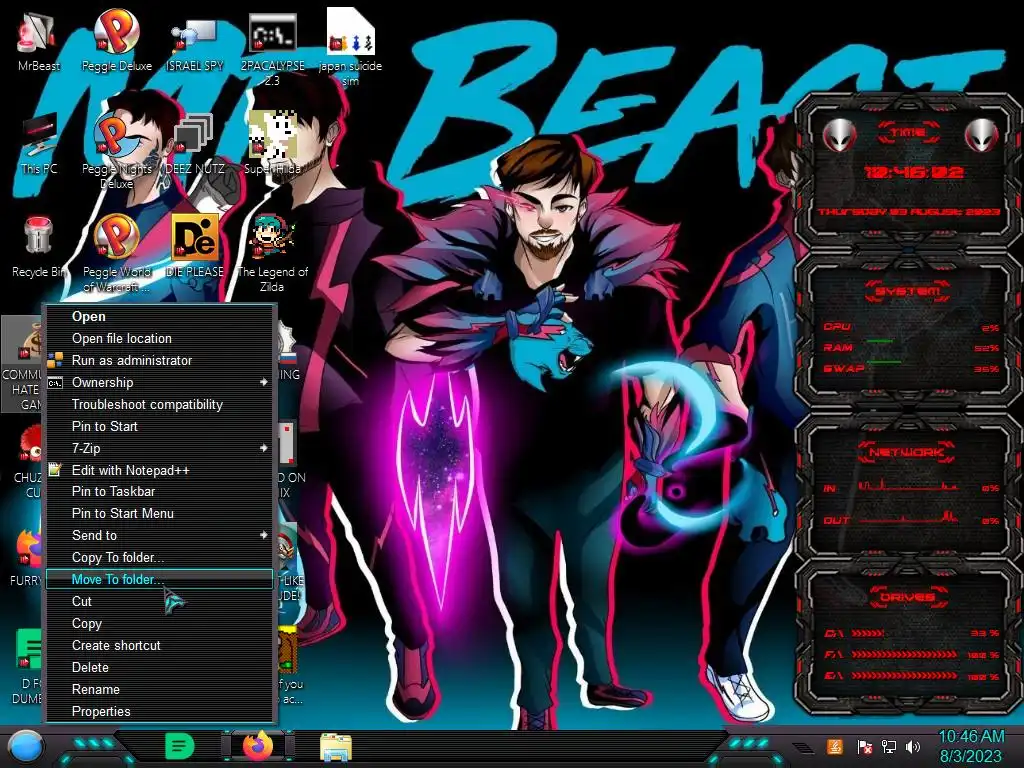Open the green notes app on taskbar

(x=179, y=746)
